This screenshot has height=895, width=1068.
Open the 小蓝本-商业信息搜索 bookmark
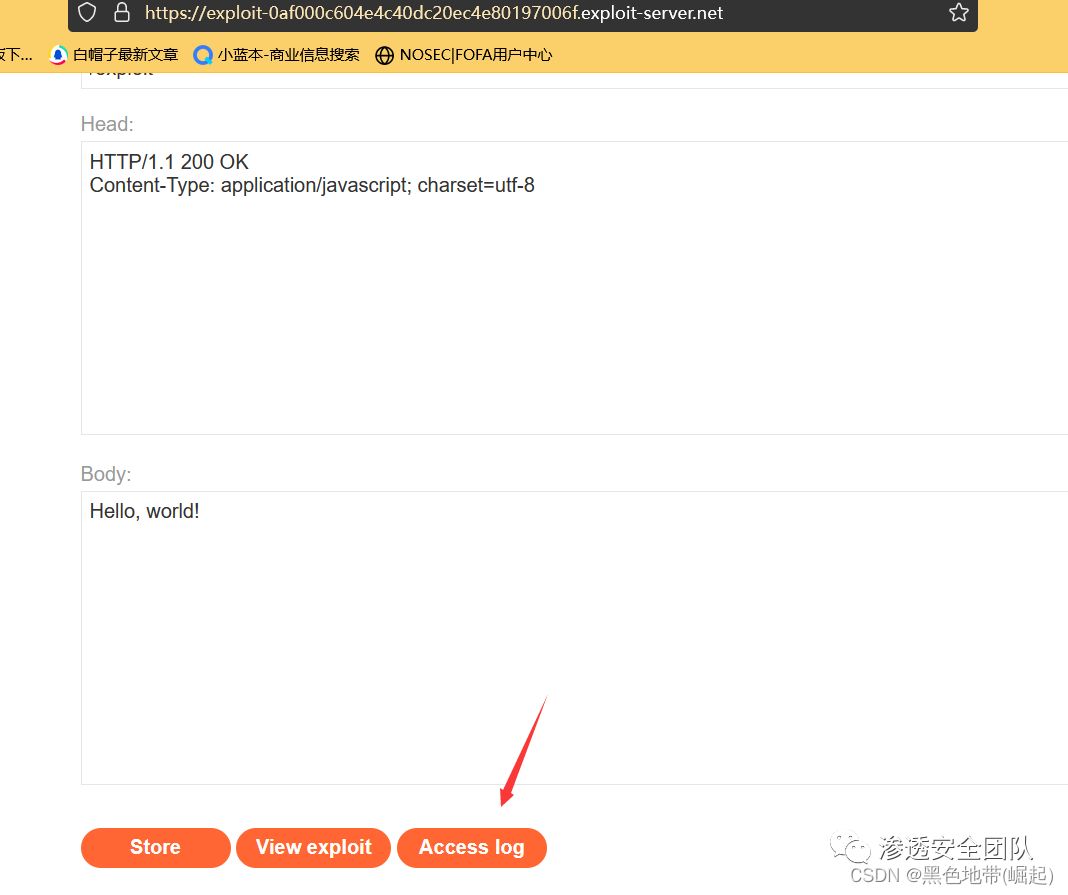click(x=277, y=54)
